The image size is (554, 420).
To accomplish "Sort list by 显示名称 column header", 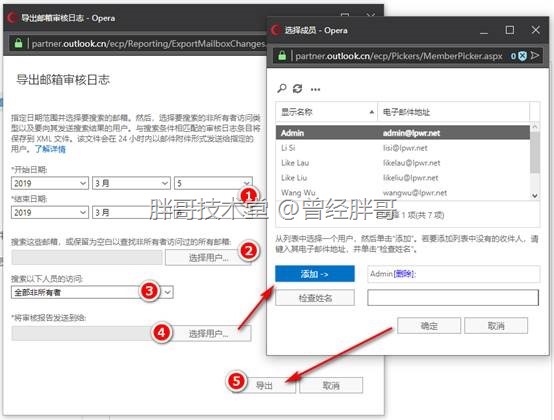I will click(327, 112).
